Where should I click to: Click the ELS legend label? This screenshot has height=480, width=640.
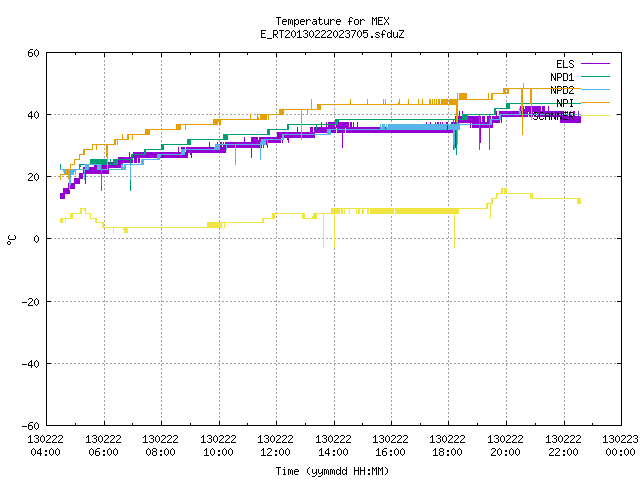point(565,64)
